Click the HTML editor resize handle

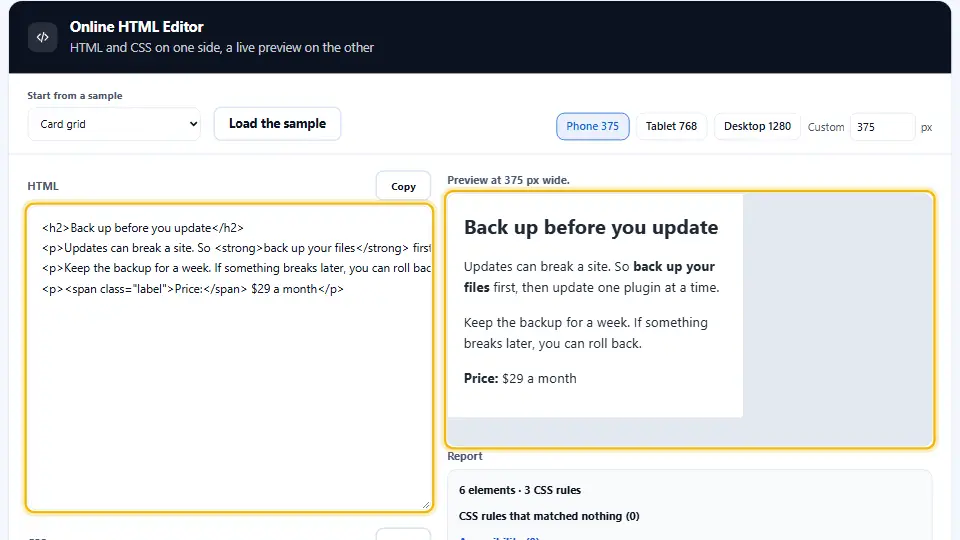tap(426, 504)
